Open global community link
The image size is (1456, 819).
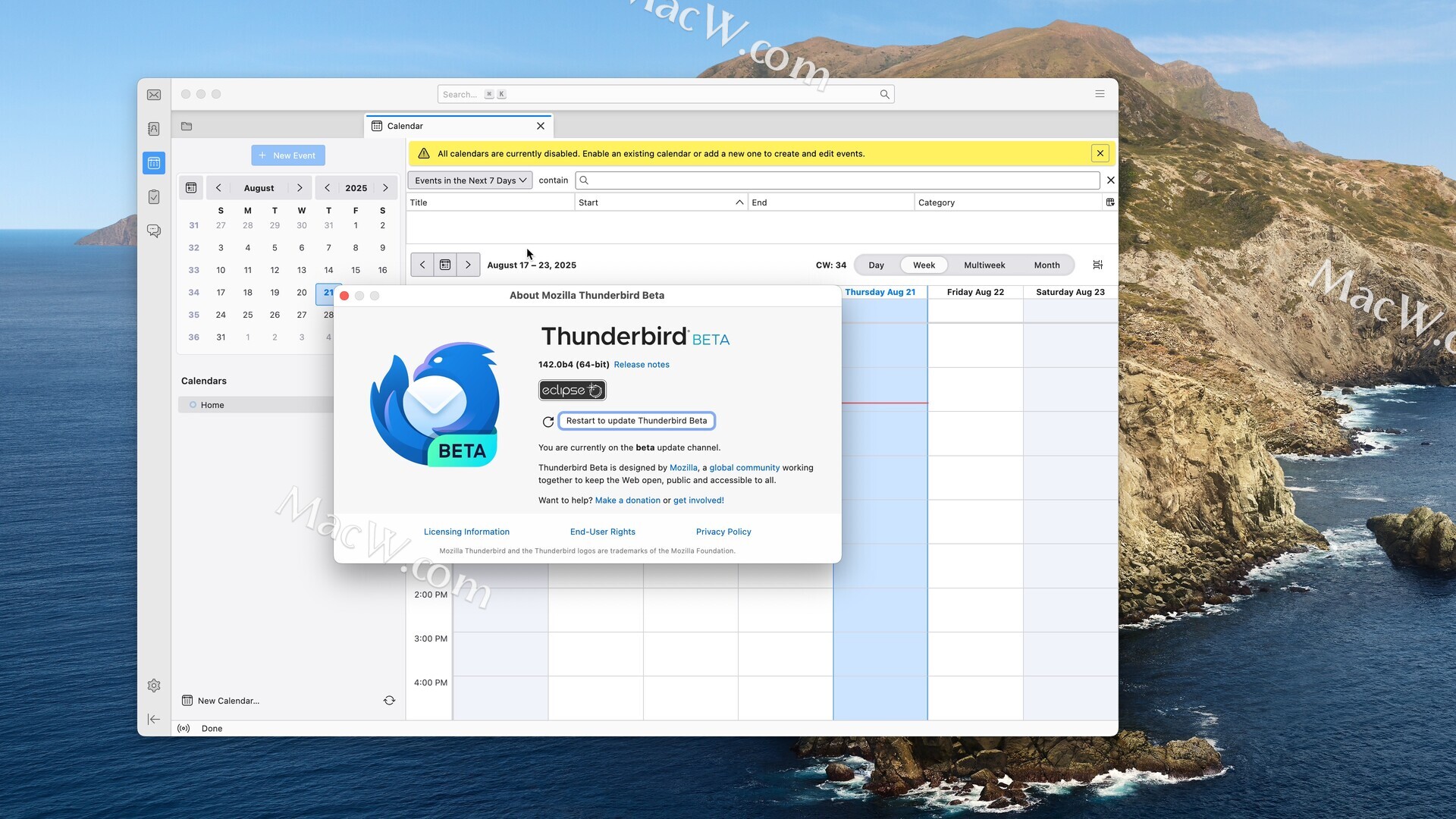click(744, 468)
